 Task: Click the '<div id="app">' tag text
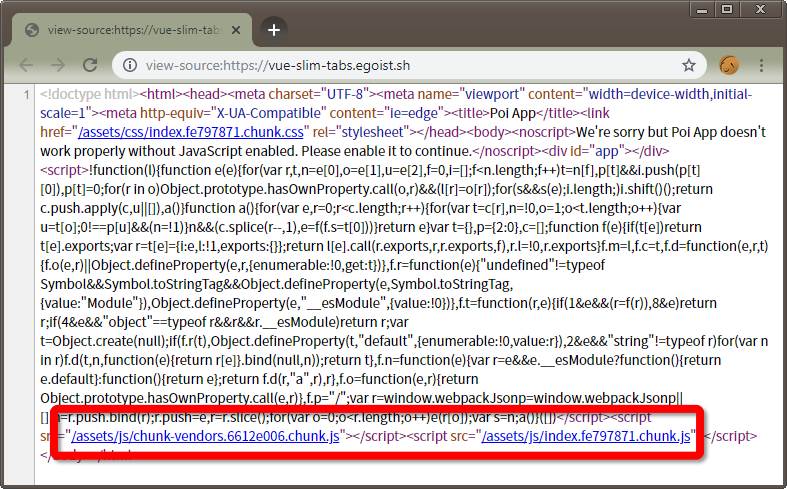pos(585,151)
